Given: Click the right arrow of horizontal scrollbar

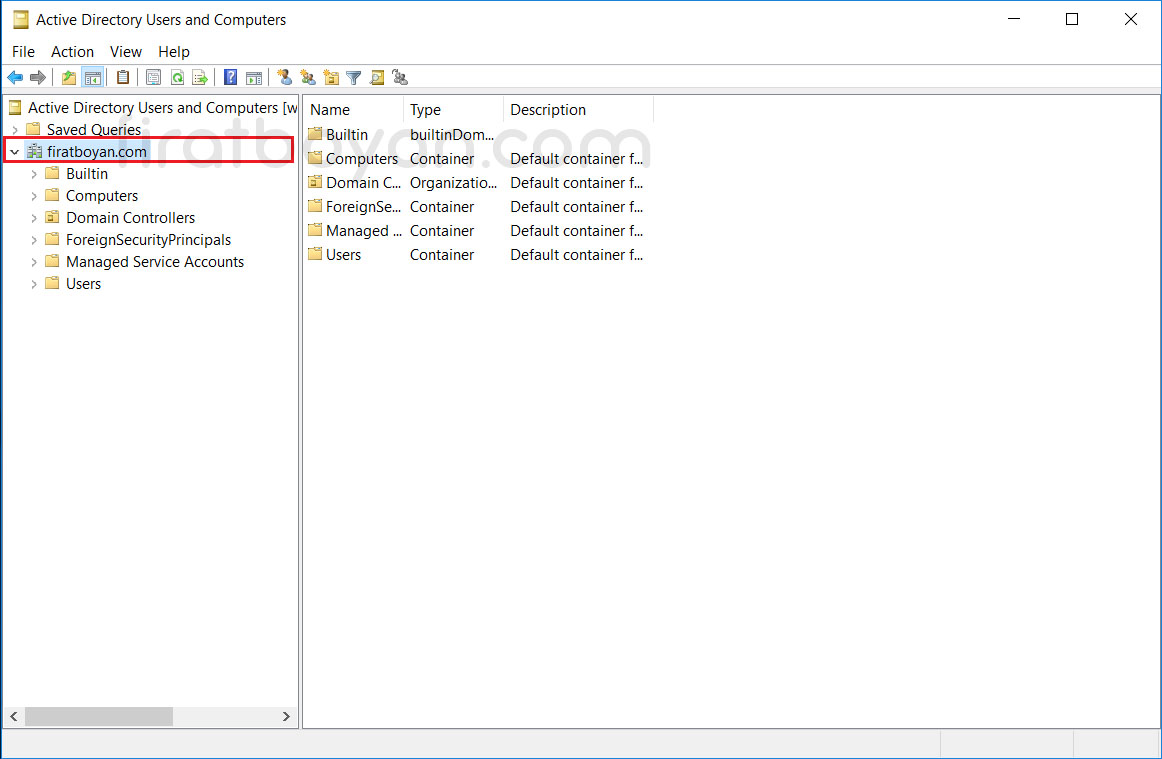Looking at the screenshot, I should pyautogui.click(x=286, y=716).
